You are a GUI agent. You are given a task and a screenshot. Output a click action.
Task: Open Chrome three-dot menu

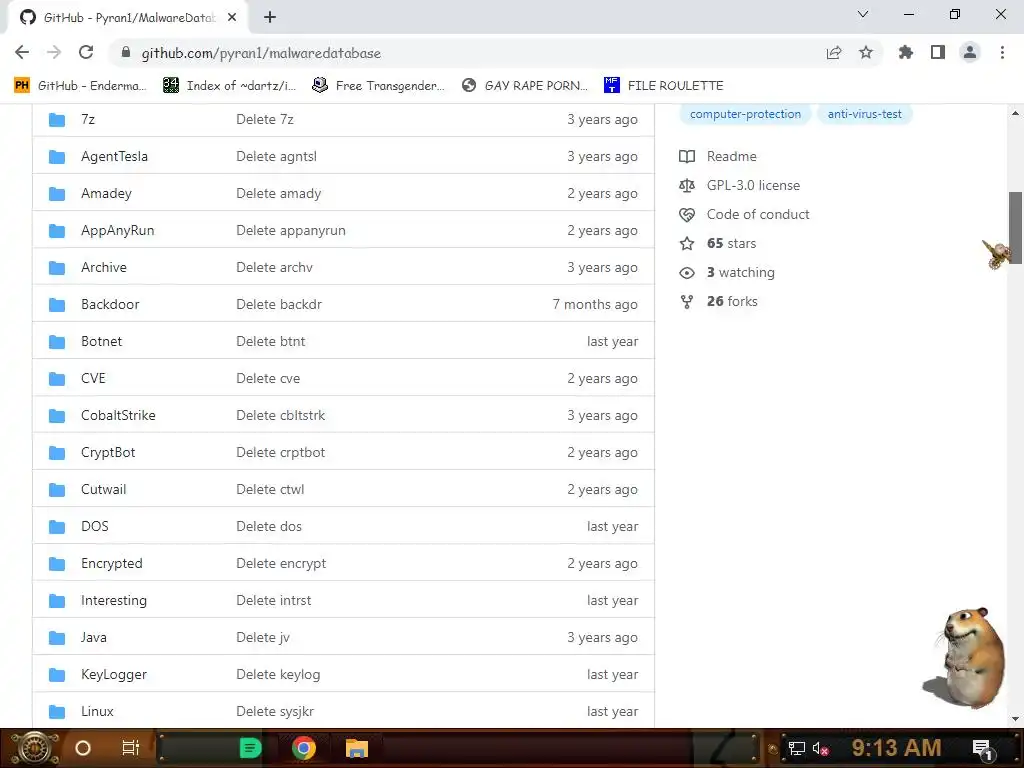click(1002, 52)
